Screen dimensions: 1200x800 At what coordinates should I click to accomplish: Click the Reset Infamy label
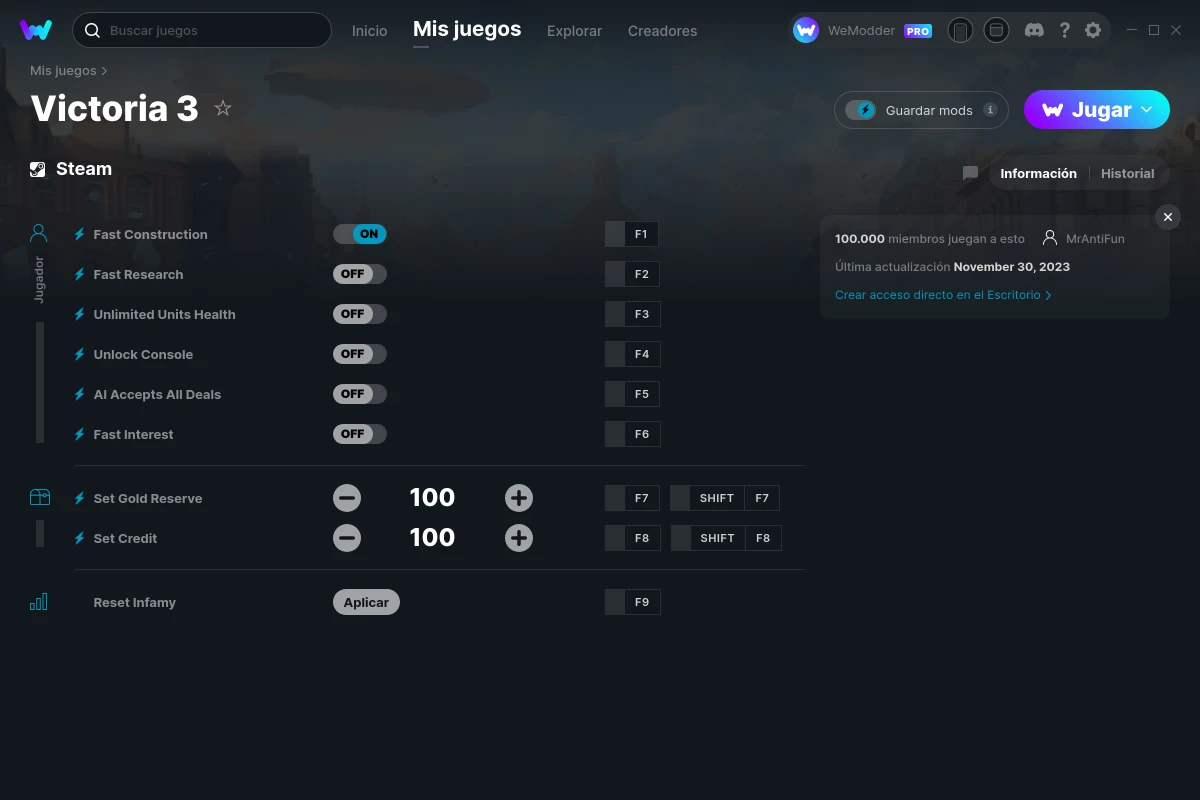(134, 602)
